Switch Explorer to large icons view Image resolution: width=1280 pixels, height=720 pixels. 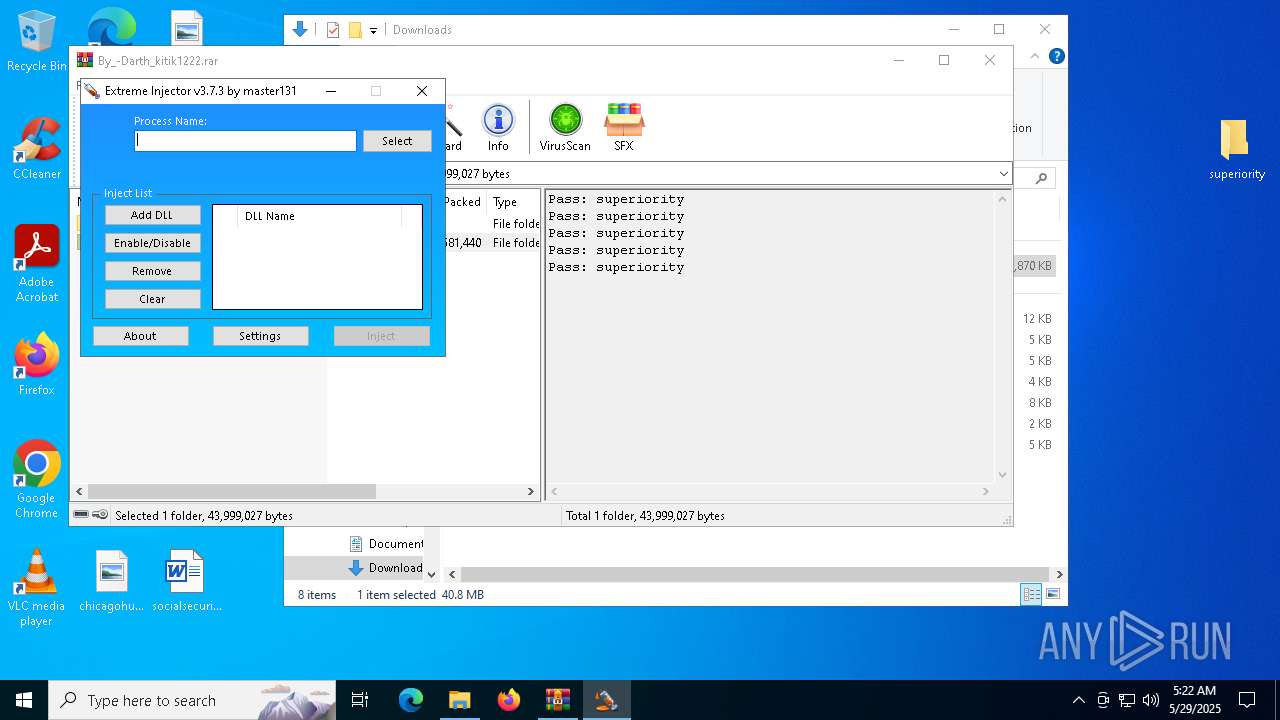point(1053,594)
